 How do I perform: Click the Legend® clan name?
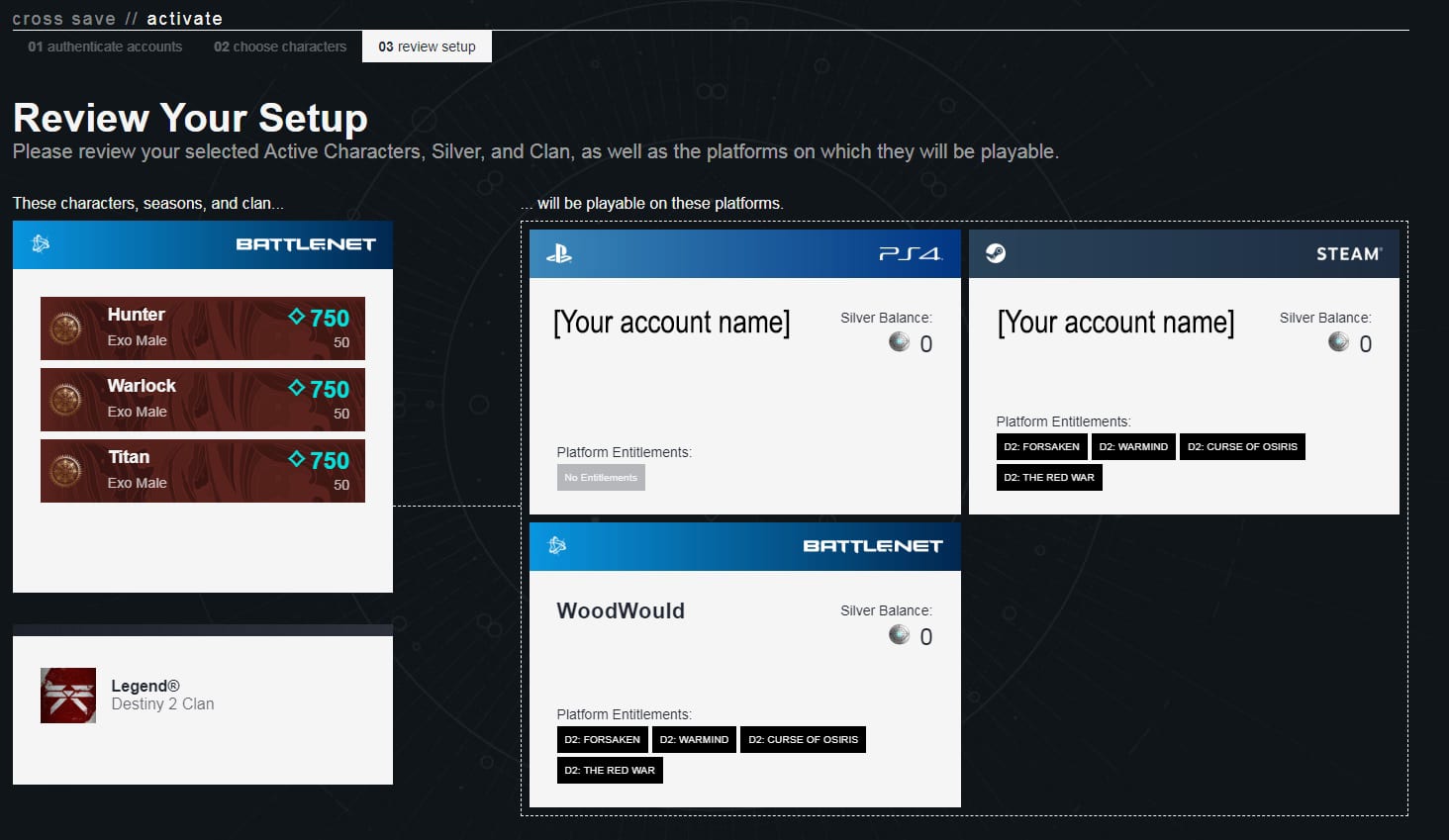(x=145, y=686)
